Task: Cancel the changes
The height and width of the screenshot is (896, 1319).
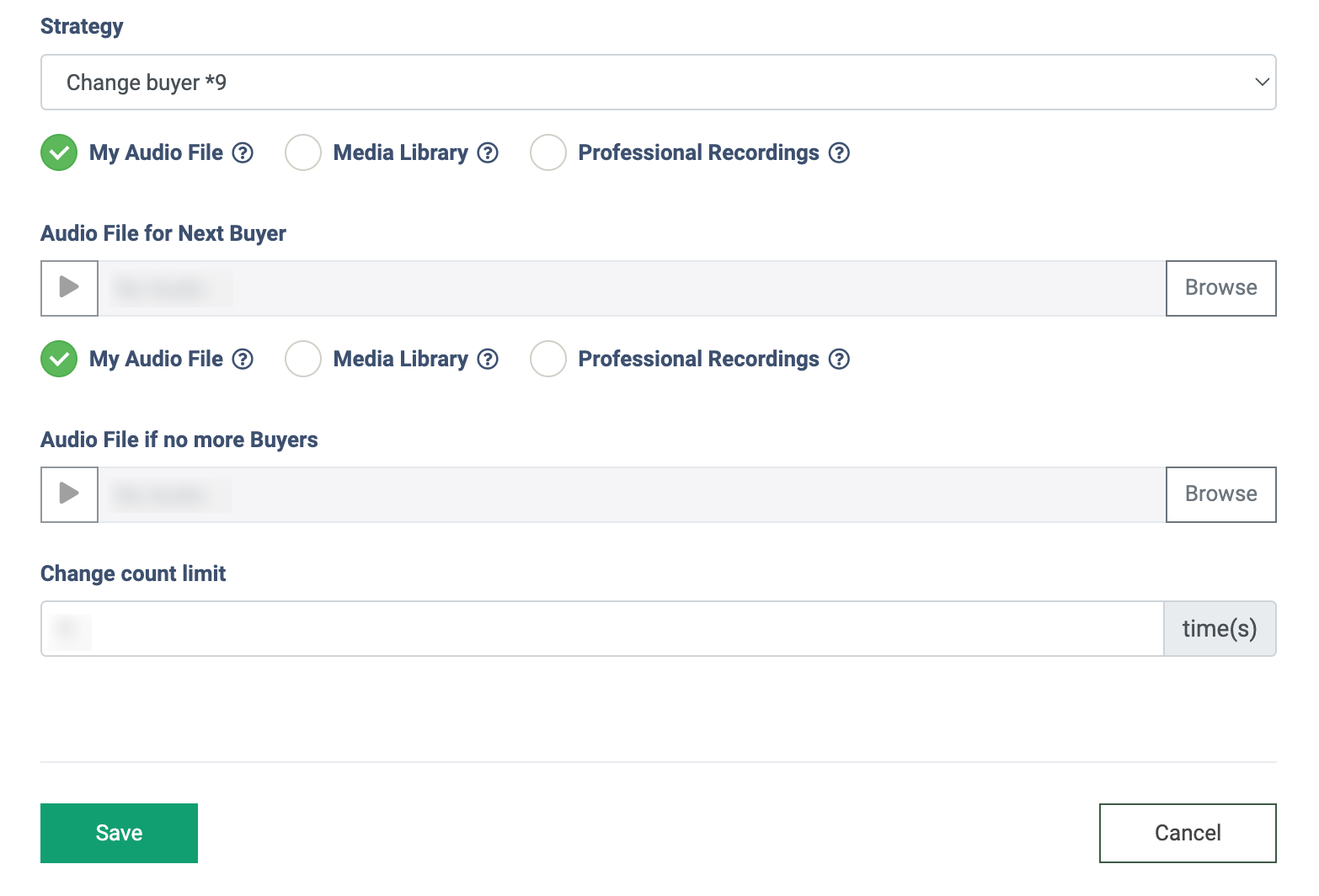Action: coord(1187,833)
